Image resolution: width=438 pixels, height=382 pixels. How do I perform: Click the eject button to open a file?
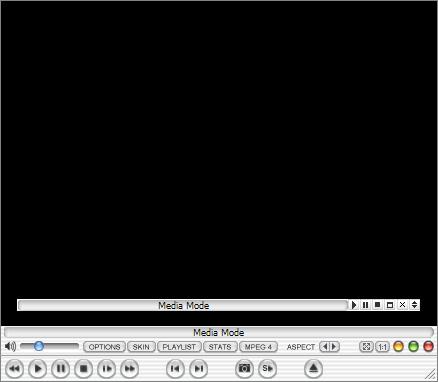[x=313, y=369]
